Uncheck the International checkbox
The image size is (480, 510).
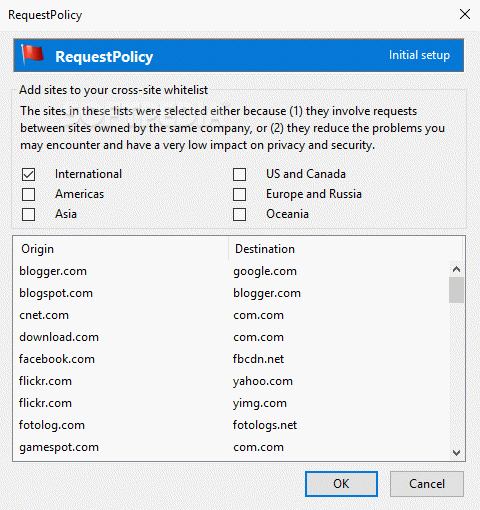pyautogui.click(x=28, y=174)
